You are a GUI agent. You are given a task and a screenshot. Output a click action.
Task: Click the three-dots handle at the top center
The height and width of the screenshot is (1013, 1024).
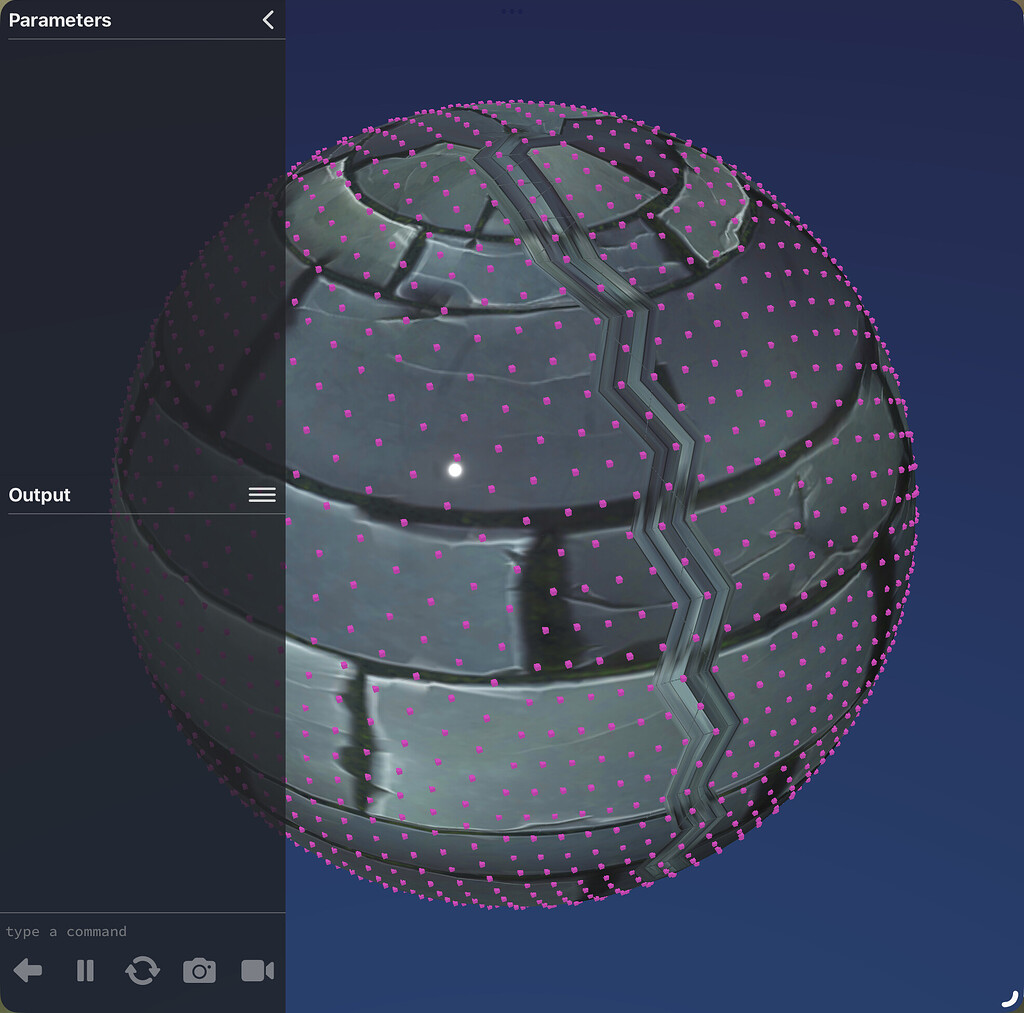click(513, 11)
